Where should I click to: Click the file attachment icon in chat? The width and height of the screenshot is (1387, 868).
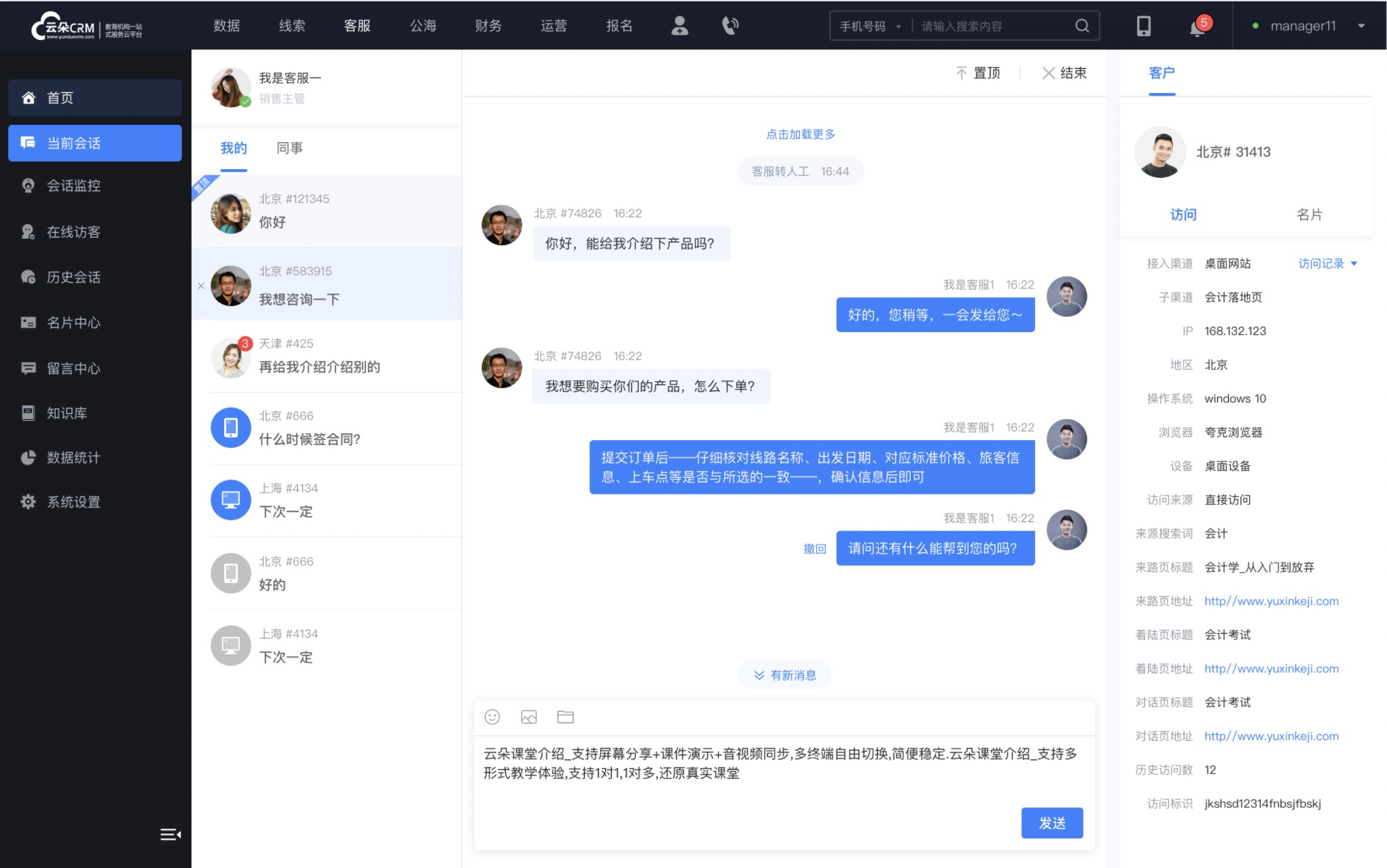[565, 717]
